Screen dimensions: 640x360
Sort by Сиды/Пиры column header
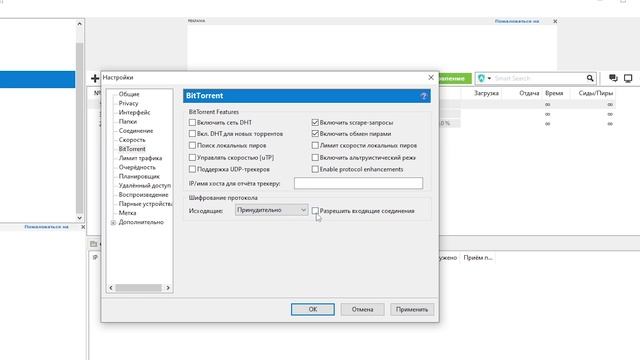point(596,93)
